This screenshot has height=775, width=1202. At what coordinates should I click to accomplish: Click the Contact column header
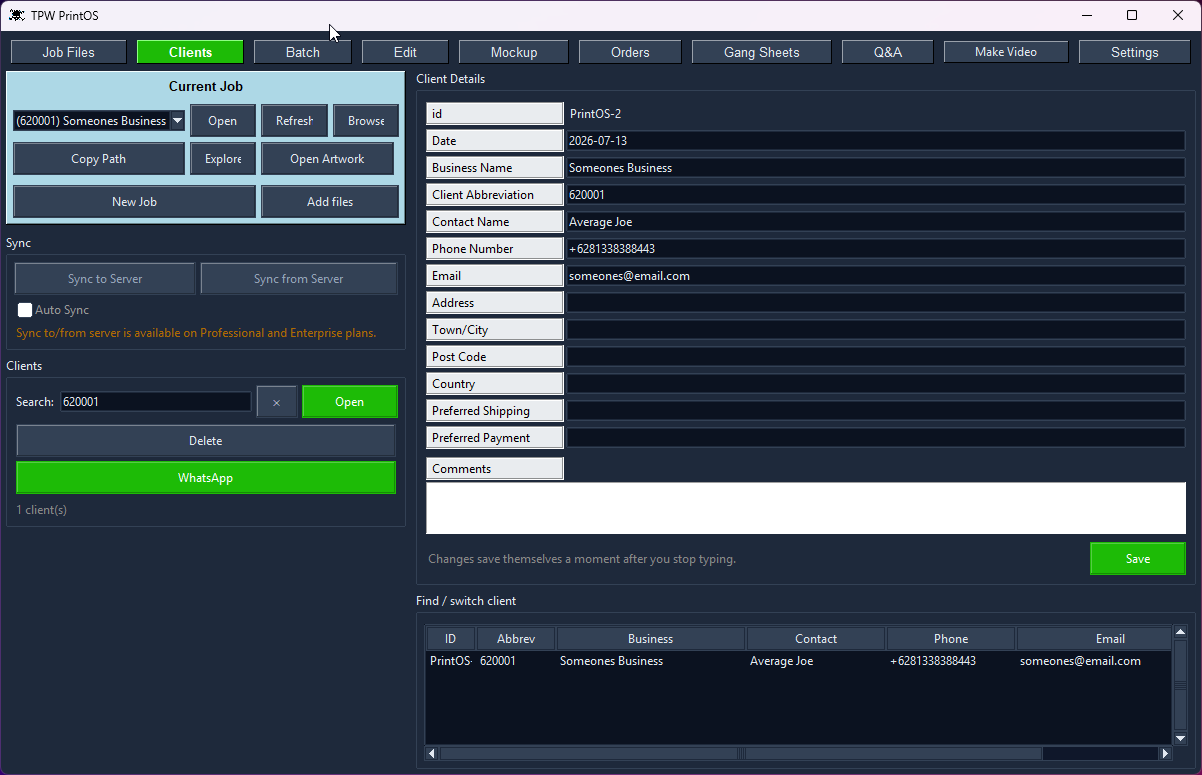point(816,639)
